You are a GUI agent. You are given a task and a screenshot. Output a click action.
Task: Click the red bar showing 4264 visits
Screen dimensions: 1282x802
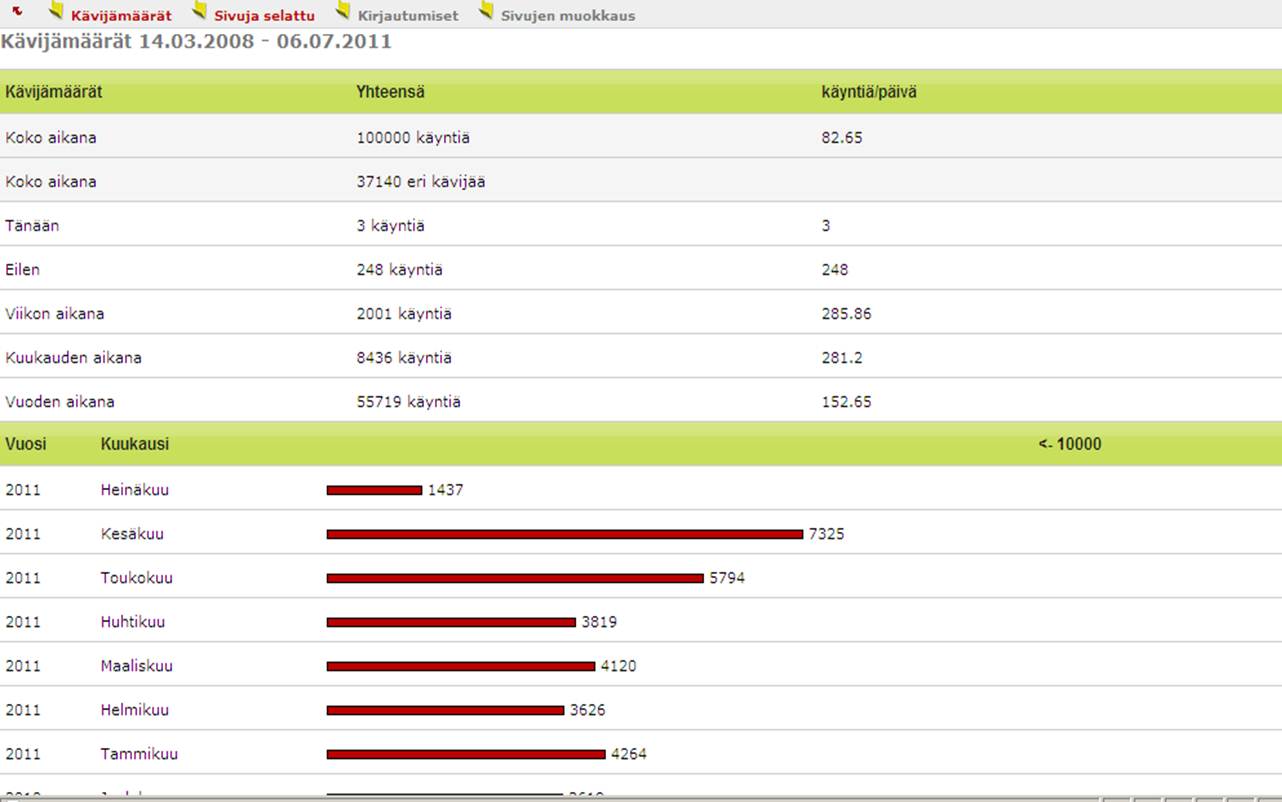pos(466,754)
